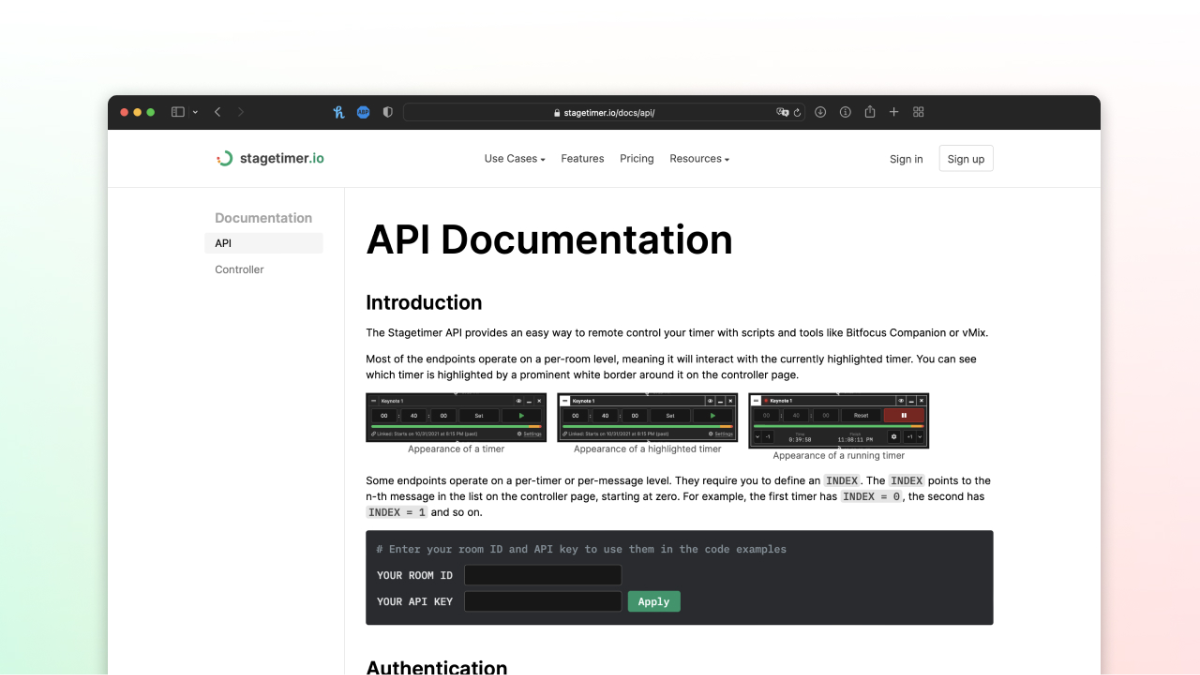Image resolution: width=1200 pixels, height=675 pixels.
Task: Expand the Use Cases menu
Action: point(514,159)
